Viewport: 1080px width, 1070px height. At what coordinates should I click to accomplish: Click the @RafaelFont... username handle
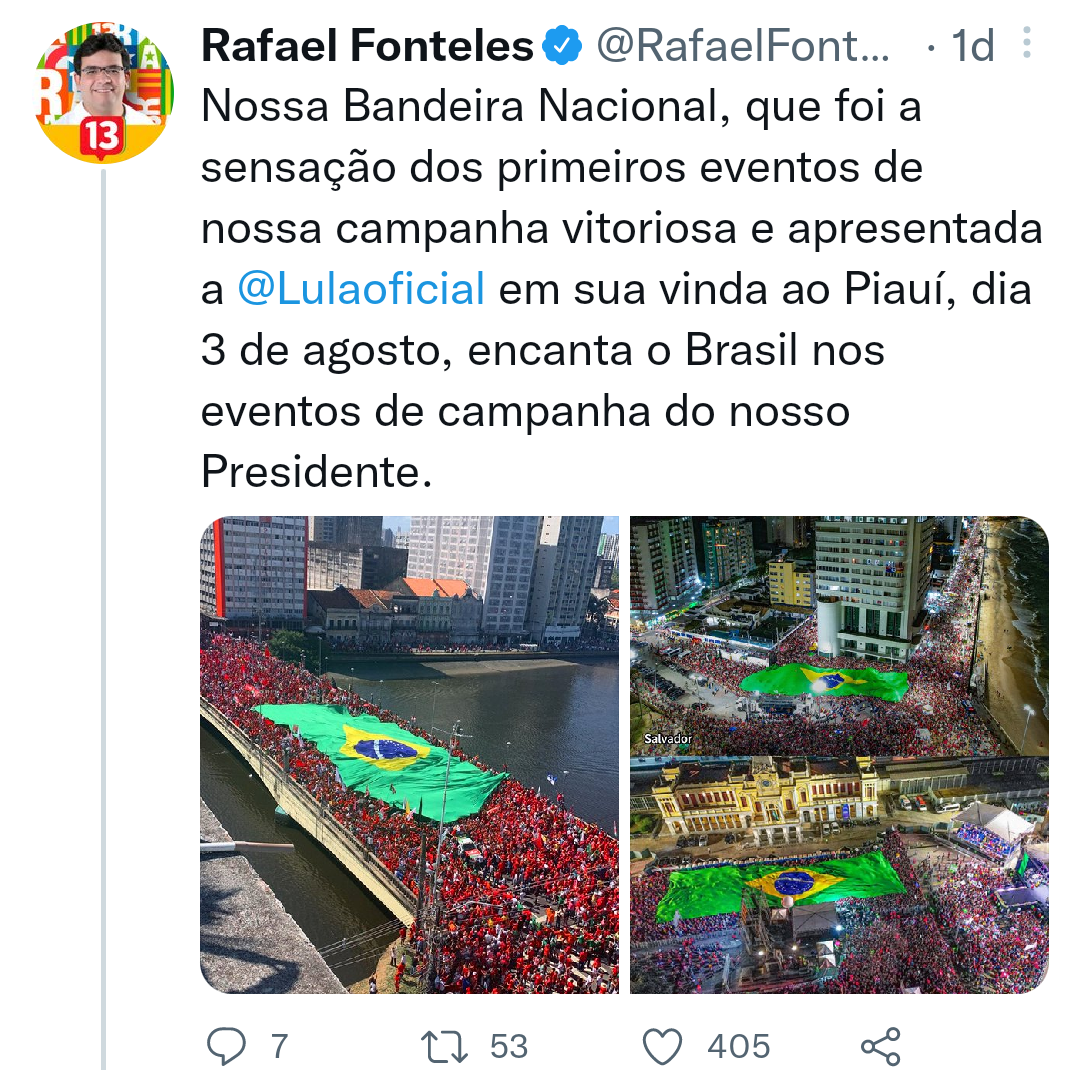click(x=742, y=46)
